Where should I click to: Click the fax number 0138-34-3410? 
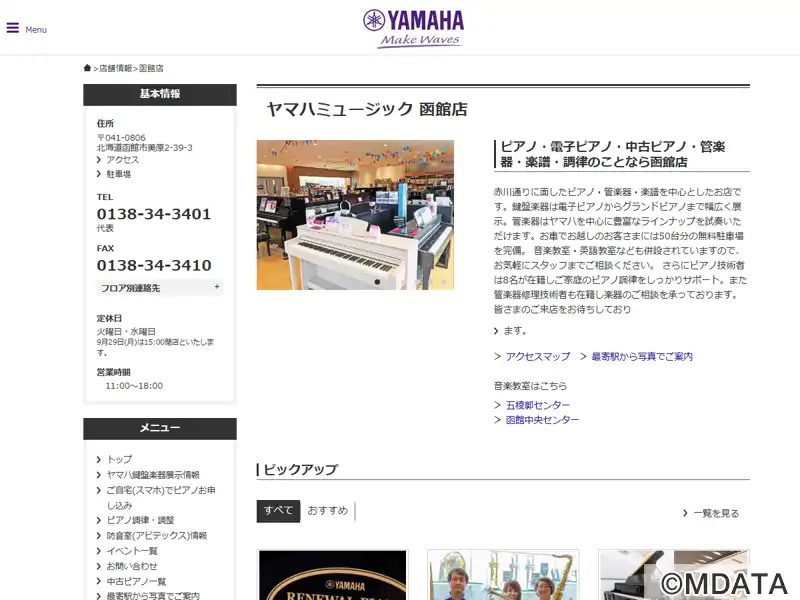[x=154, y=265]
